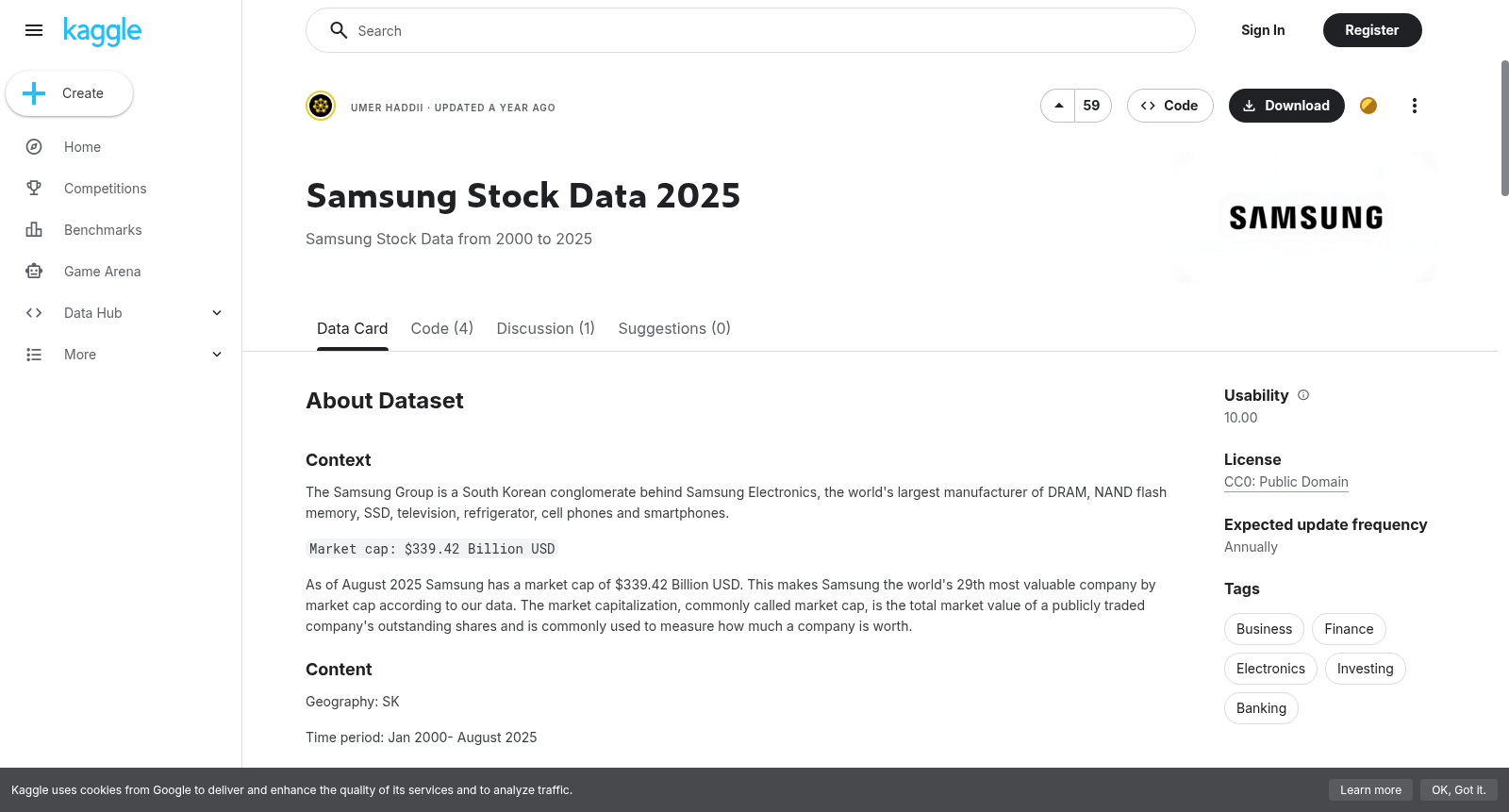Upvote the dataset with the arrow
The height and width of the screenshot is (812, 1509).
pos(1058,106)
